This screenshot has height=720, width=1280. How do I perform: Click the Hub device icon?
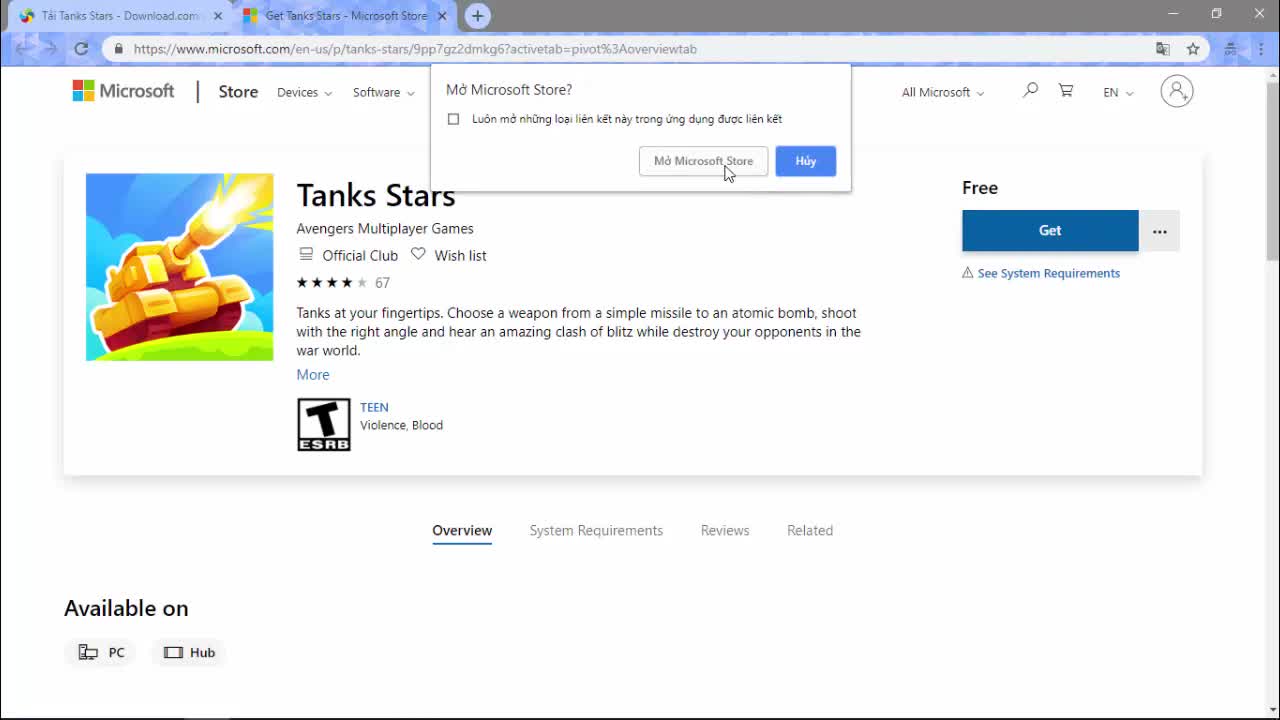tap(173, 652)
